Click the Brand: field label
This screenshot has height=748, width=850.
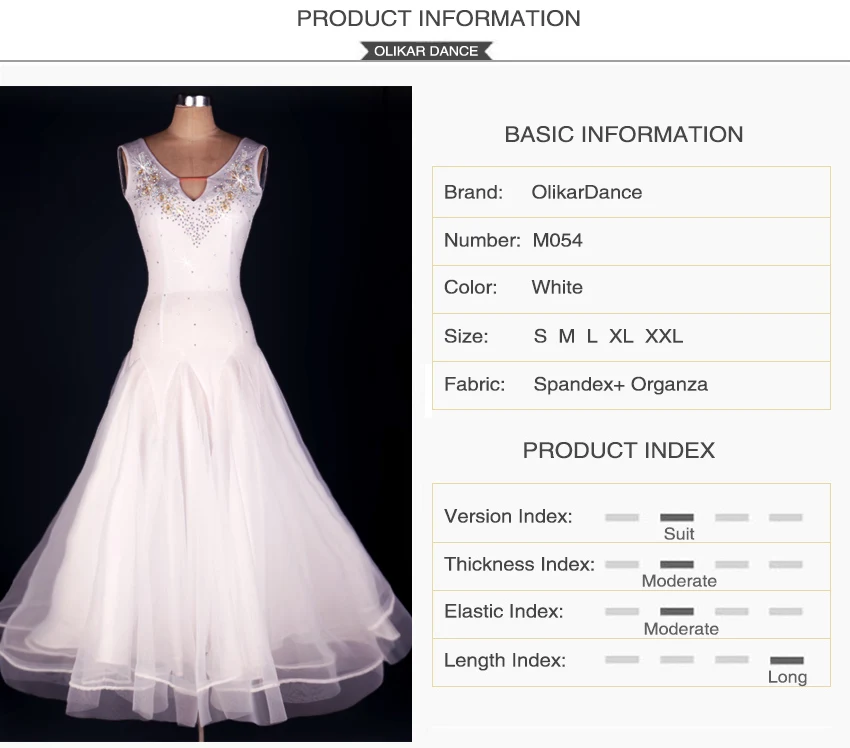473,192
